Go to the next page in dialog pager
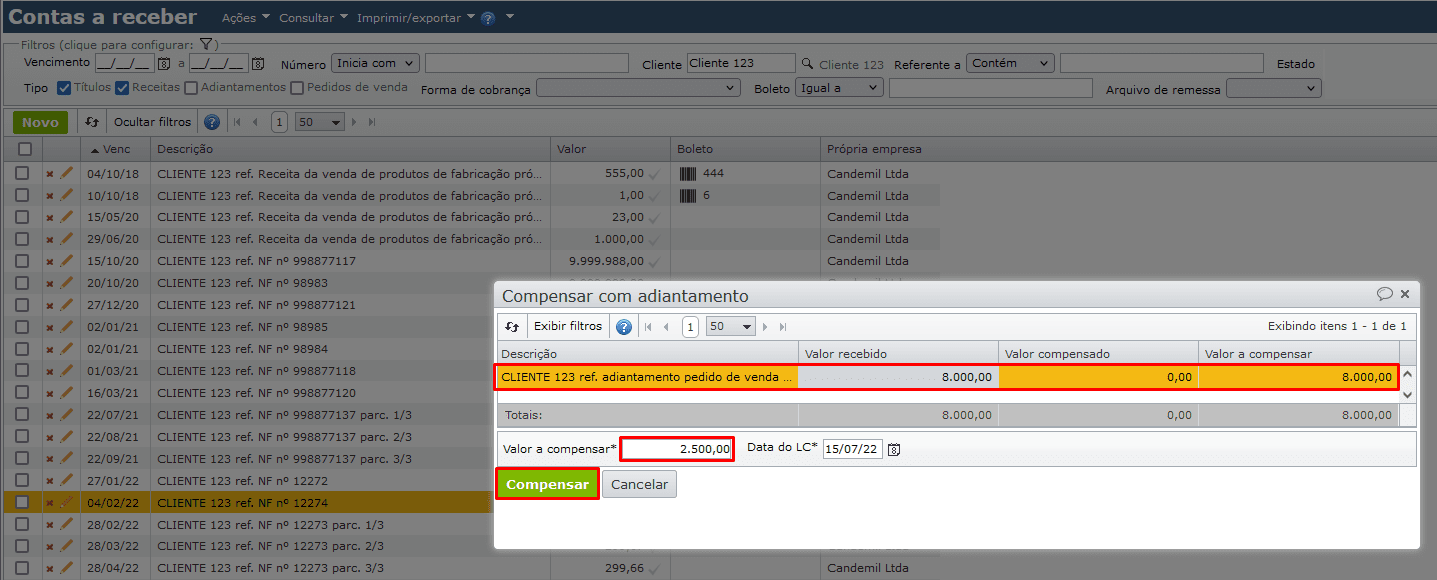 coord(766,327)
